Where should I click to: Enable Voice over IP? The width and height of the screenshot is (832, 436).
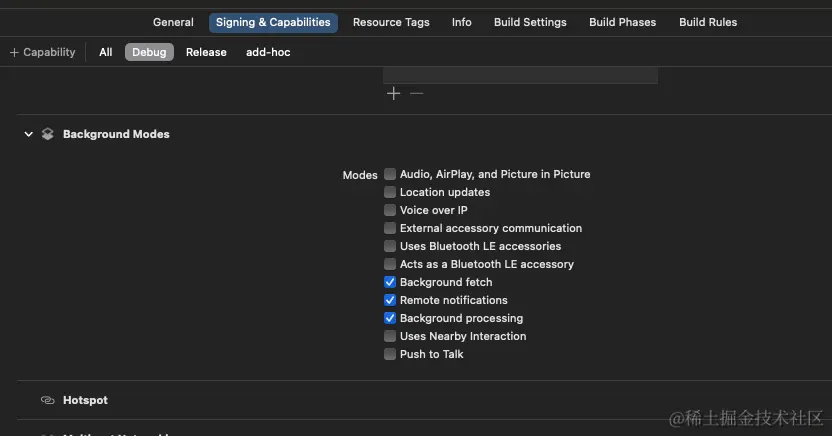(390, 210)
